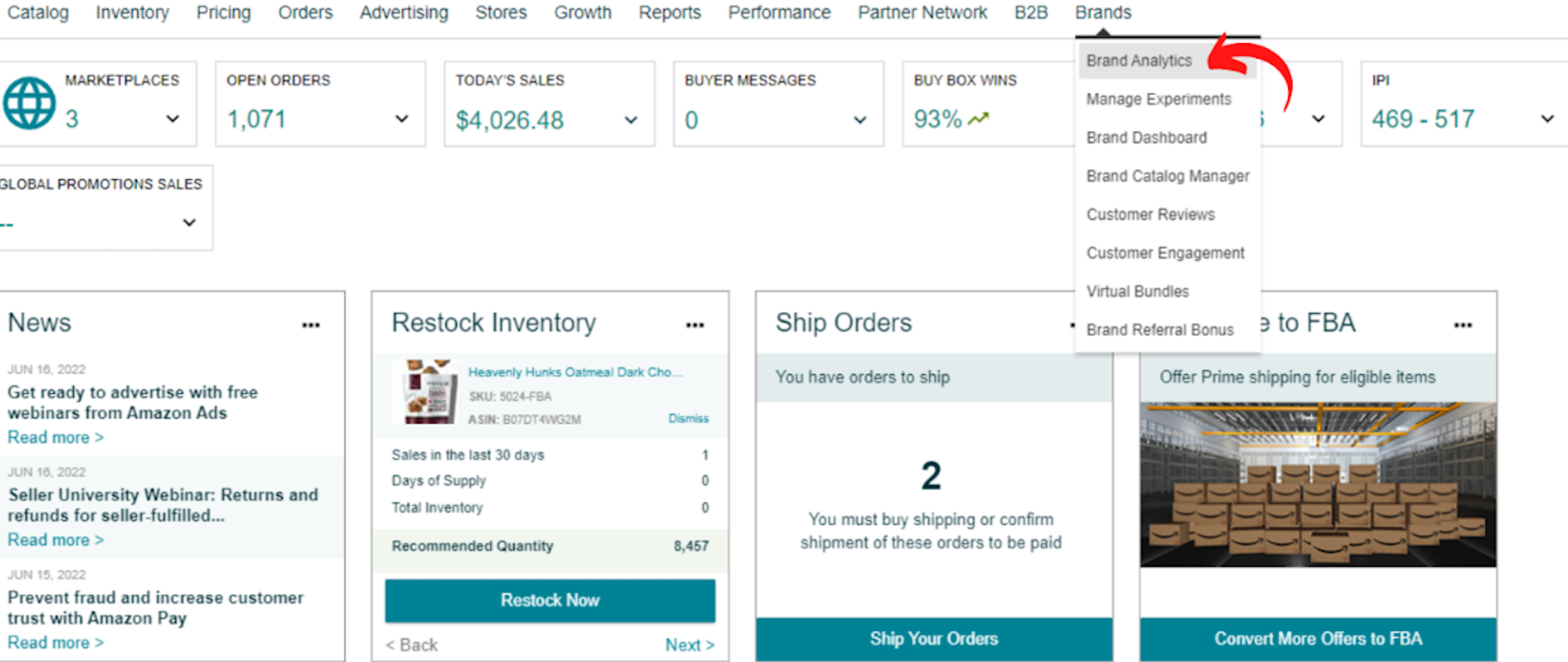1568x662 pixels.
Task: Open the News card three-dot menu
Action: [310, 325]
